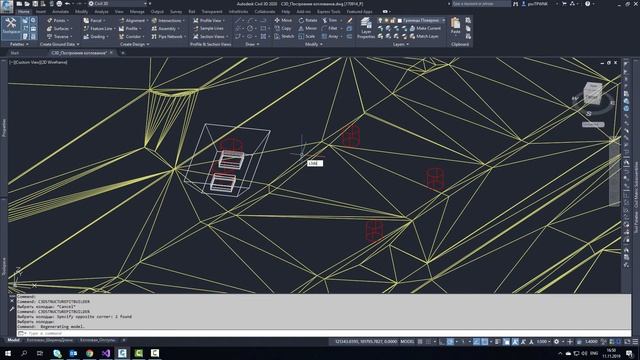Image resolution: width=640 pixels, height=360 pixels.
Task: Click the Feature Line tool icon
Action: tap(86, 29)
